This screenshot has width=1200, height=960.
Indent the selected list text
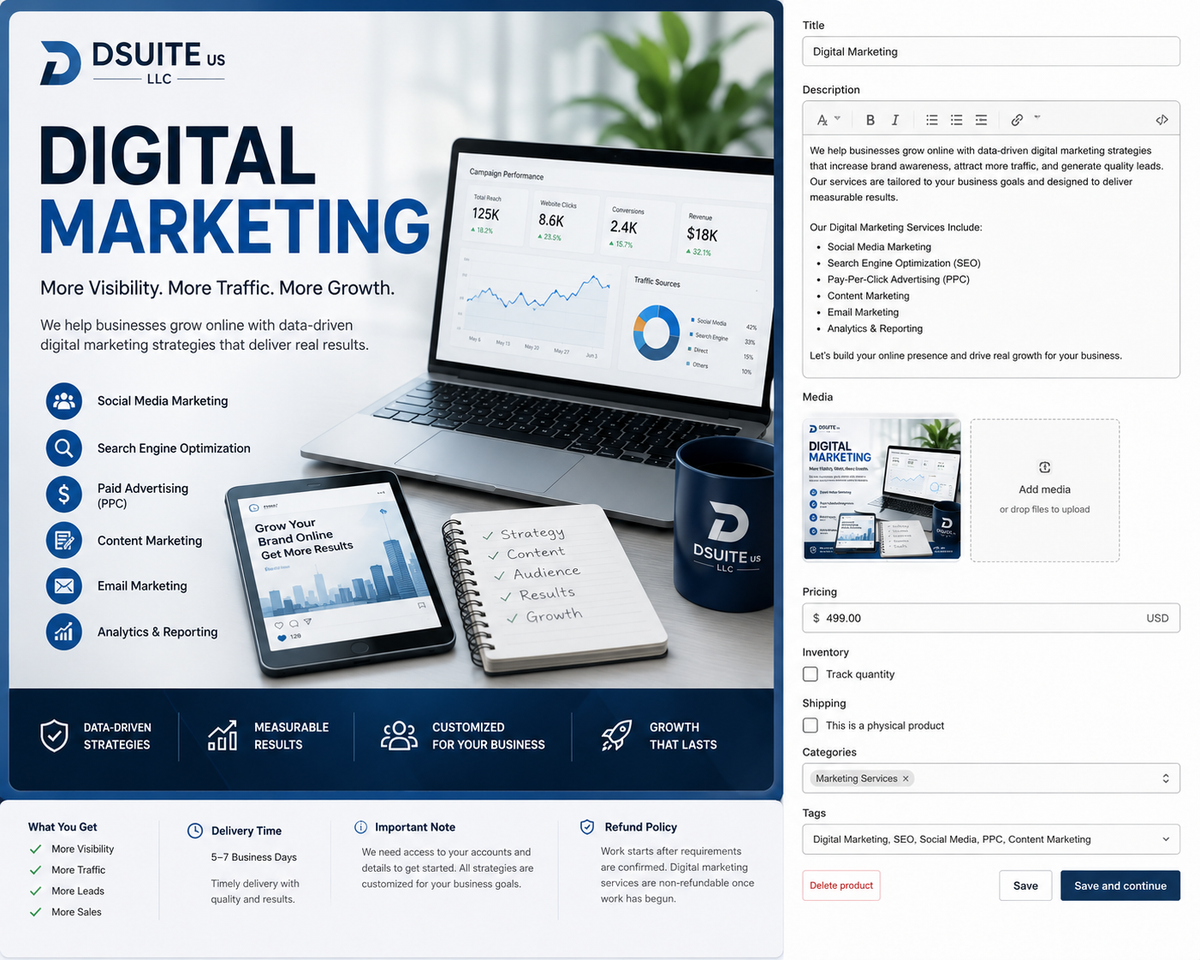click(981, 120)
